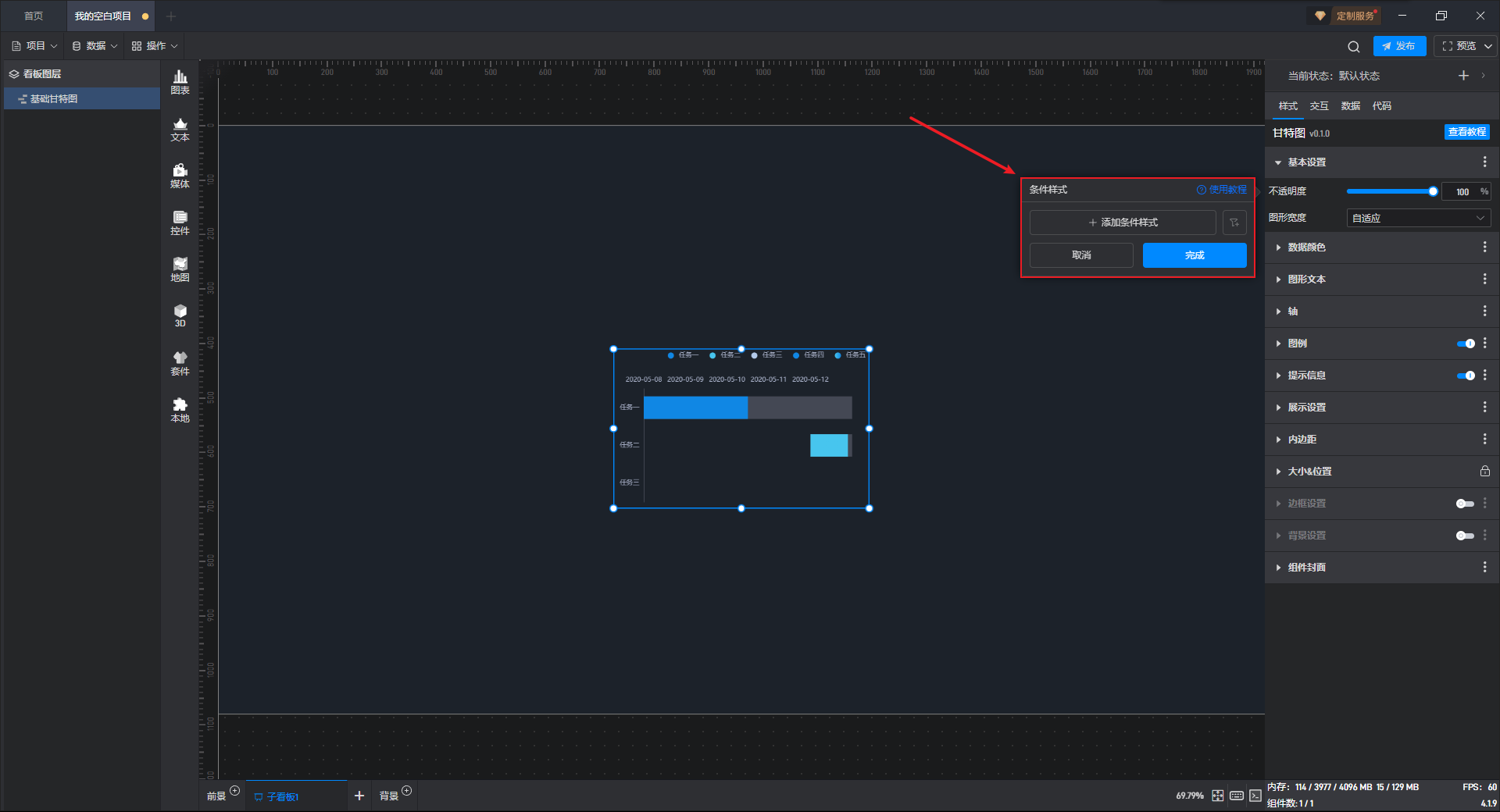1500x812 pixels.
Task: Open the 地图 map component library
Action: [180, 269]
